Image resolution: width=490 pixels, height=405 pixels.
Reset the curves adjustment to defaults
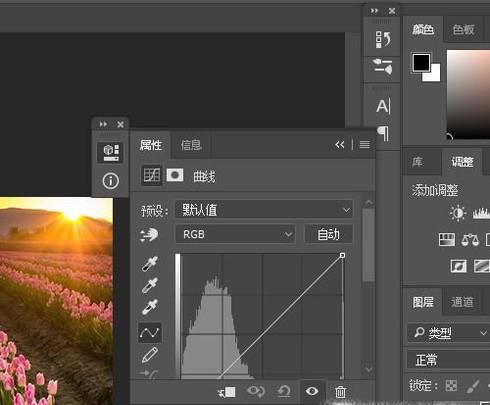click(284, 391)
